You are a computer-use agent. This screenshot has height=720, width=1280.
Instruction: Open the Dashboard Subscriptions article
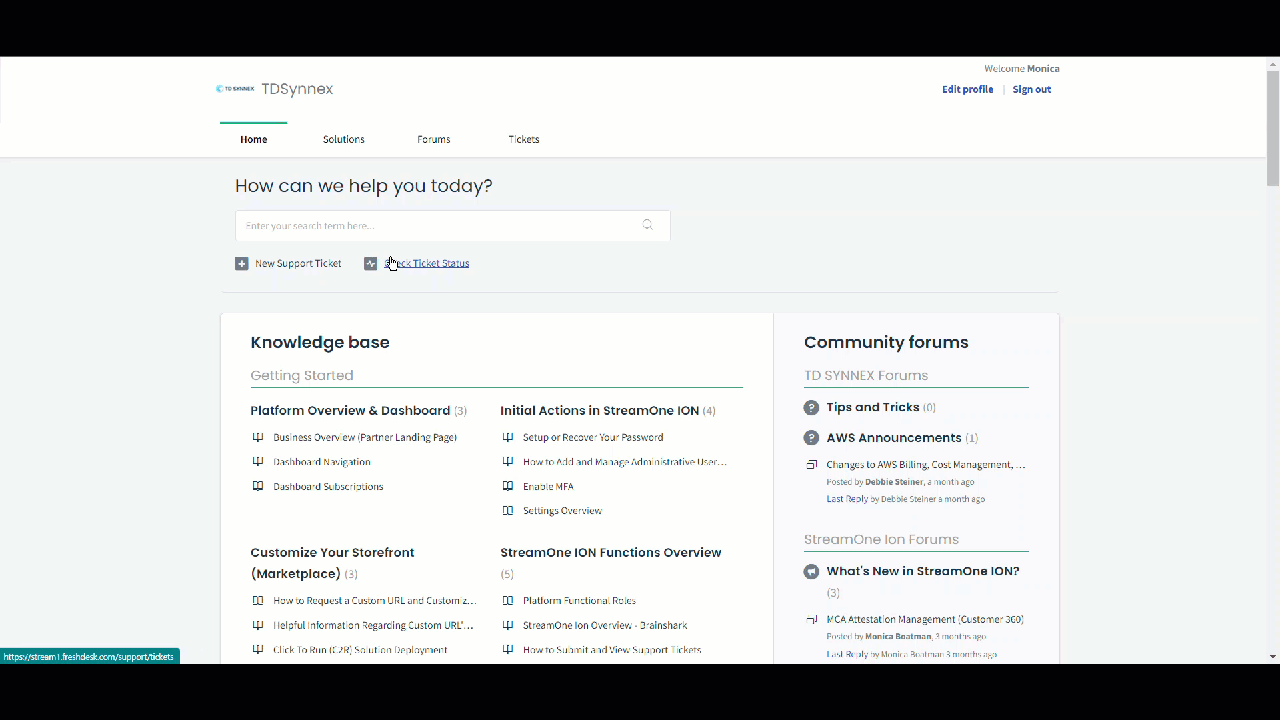328,486
